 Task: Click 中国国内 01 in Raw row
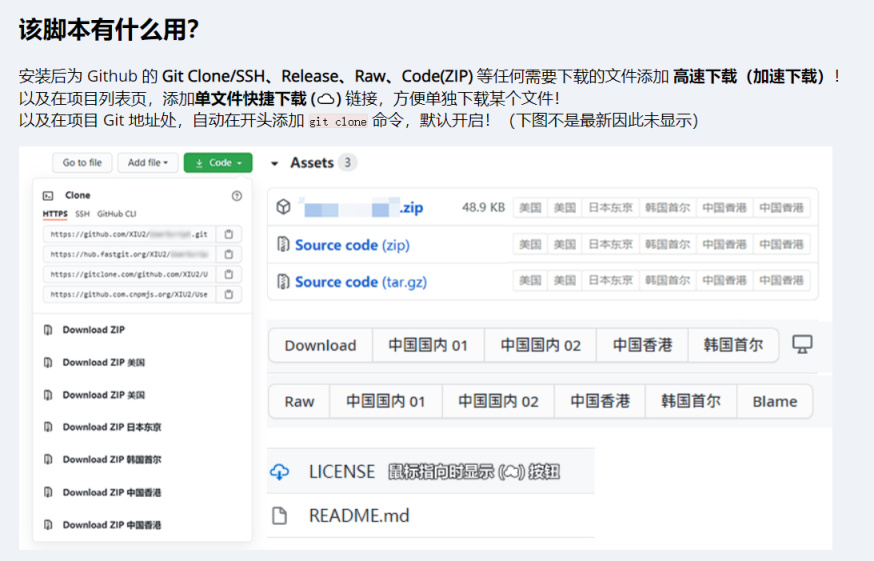pos(386,402)
